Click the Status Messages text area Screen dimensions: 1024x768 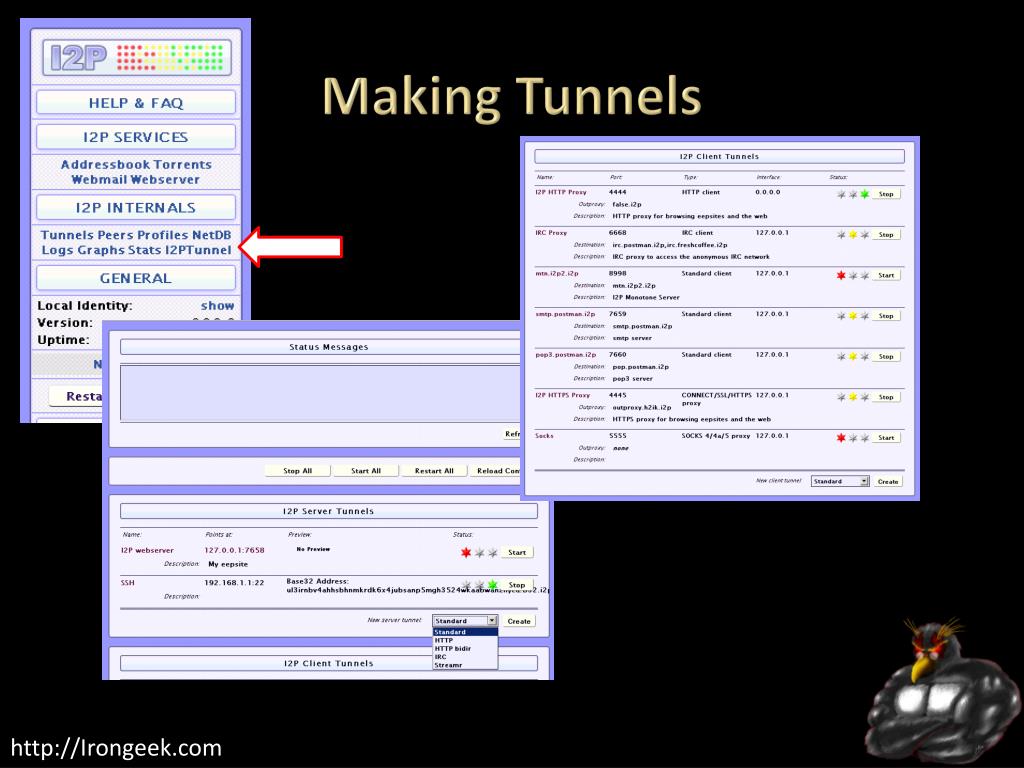click(320, 393)
